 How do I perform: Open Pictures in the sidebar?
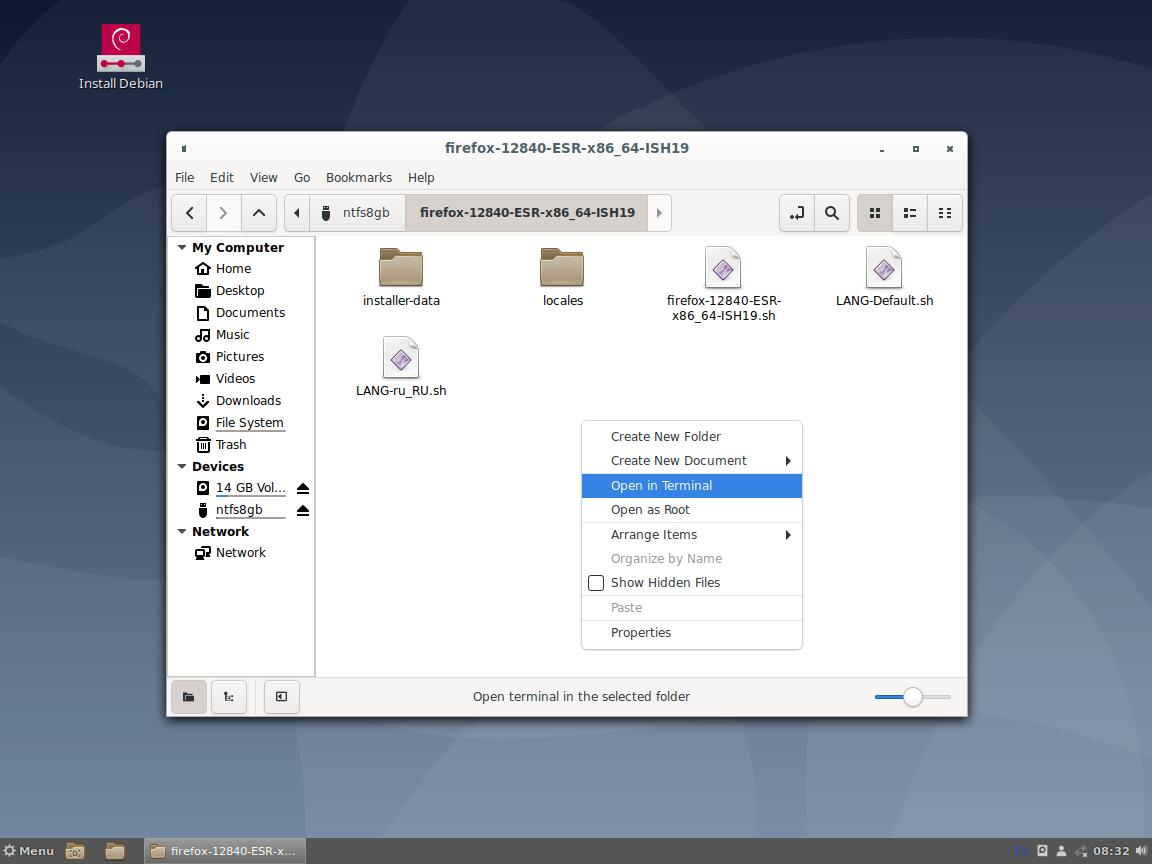(x=240, y=357)
